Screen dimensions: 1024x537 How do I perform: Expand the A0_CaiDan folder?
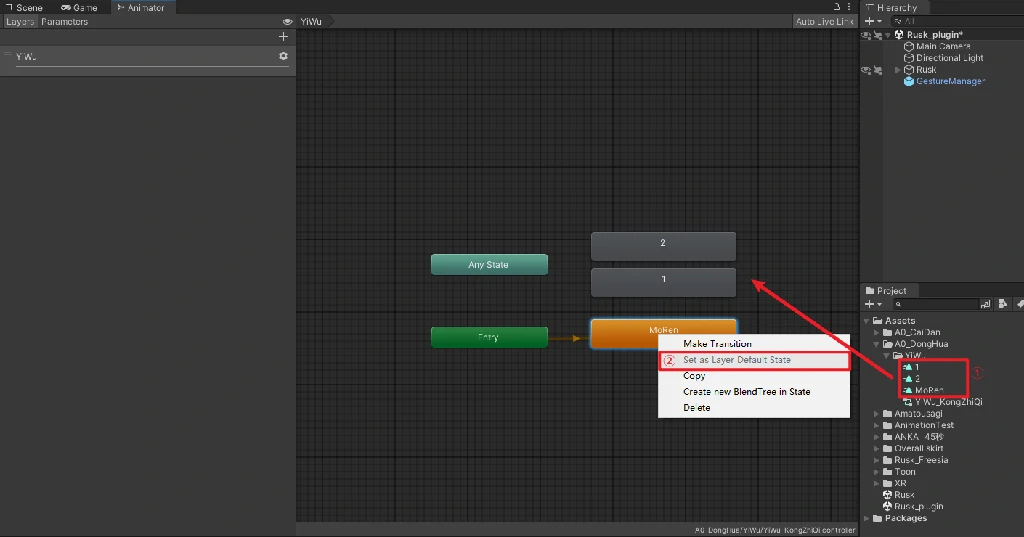(876, 332)
